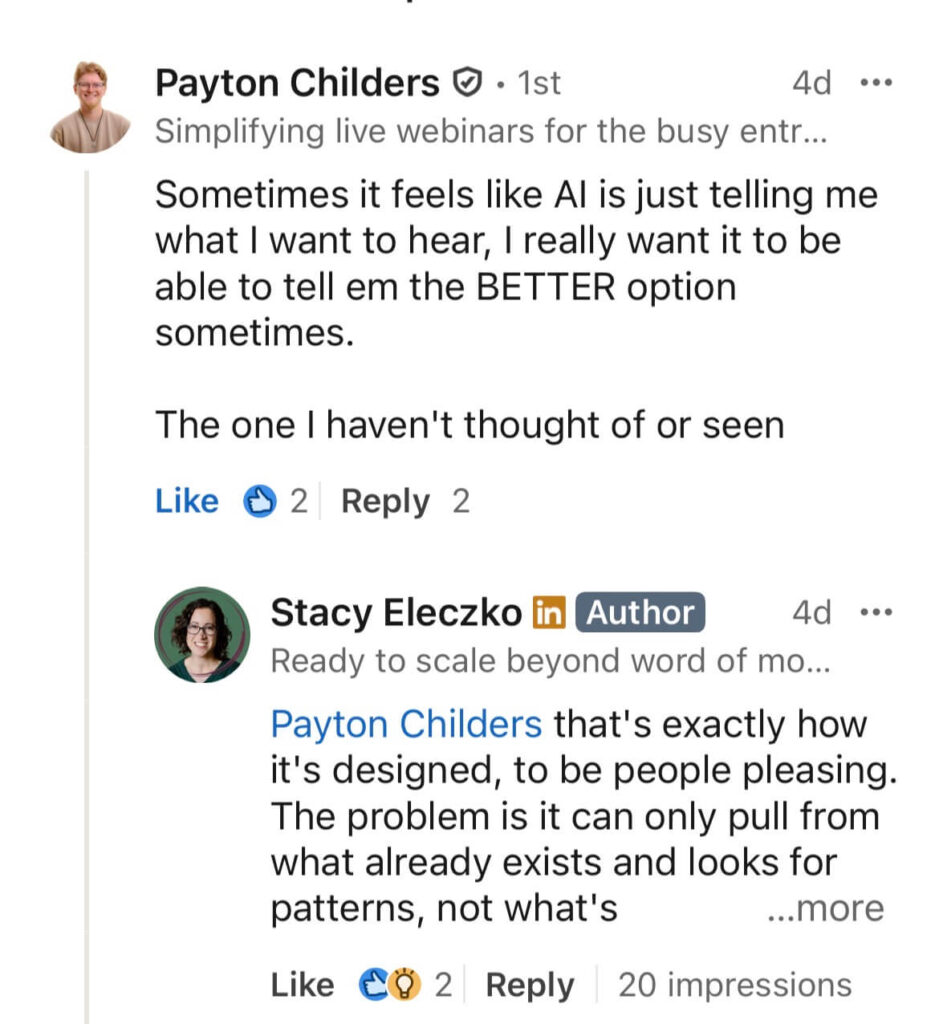Like Payton Childers' comment
The height and width of the screenshot is (1024, 939).
pyautogui.click(x=186, y=501)
